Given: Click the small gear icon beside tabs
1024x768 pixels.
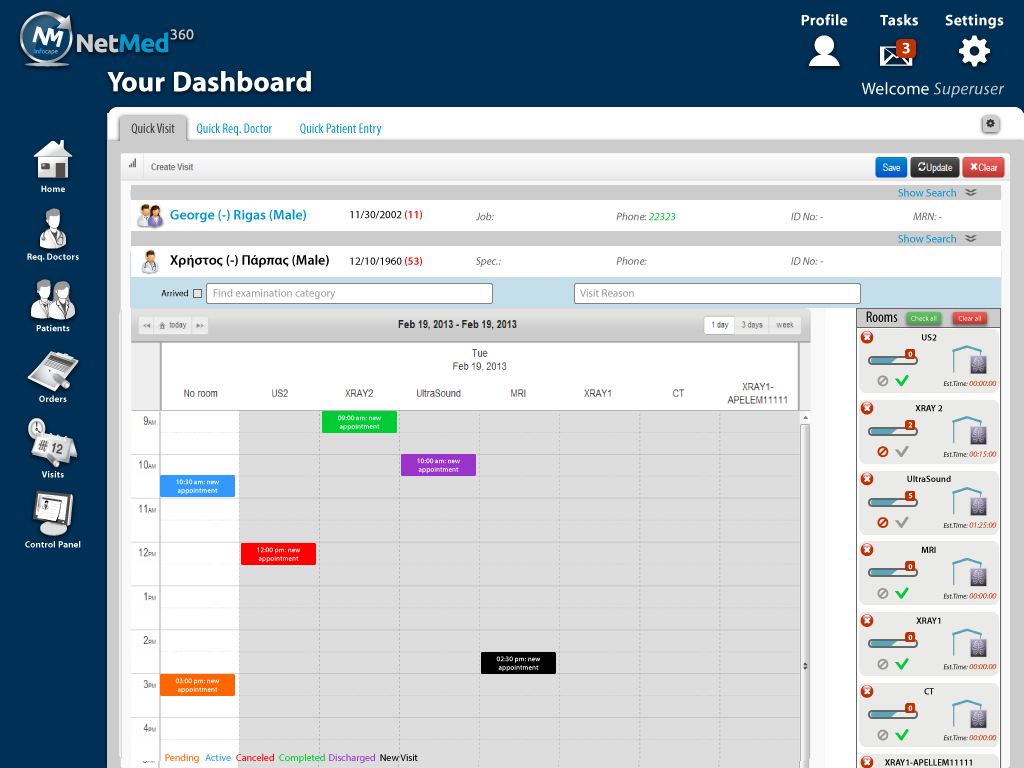Looking at the screenshot, I should pos(990,123).
